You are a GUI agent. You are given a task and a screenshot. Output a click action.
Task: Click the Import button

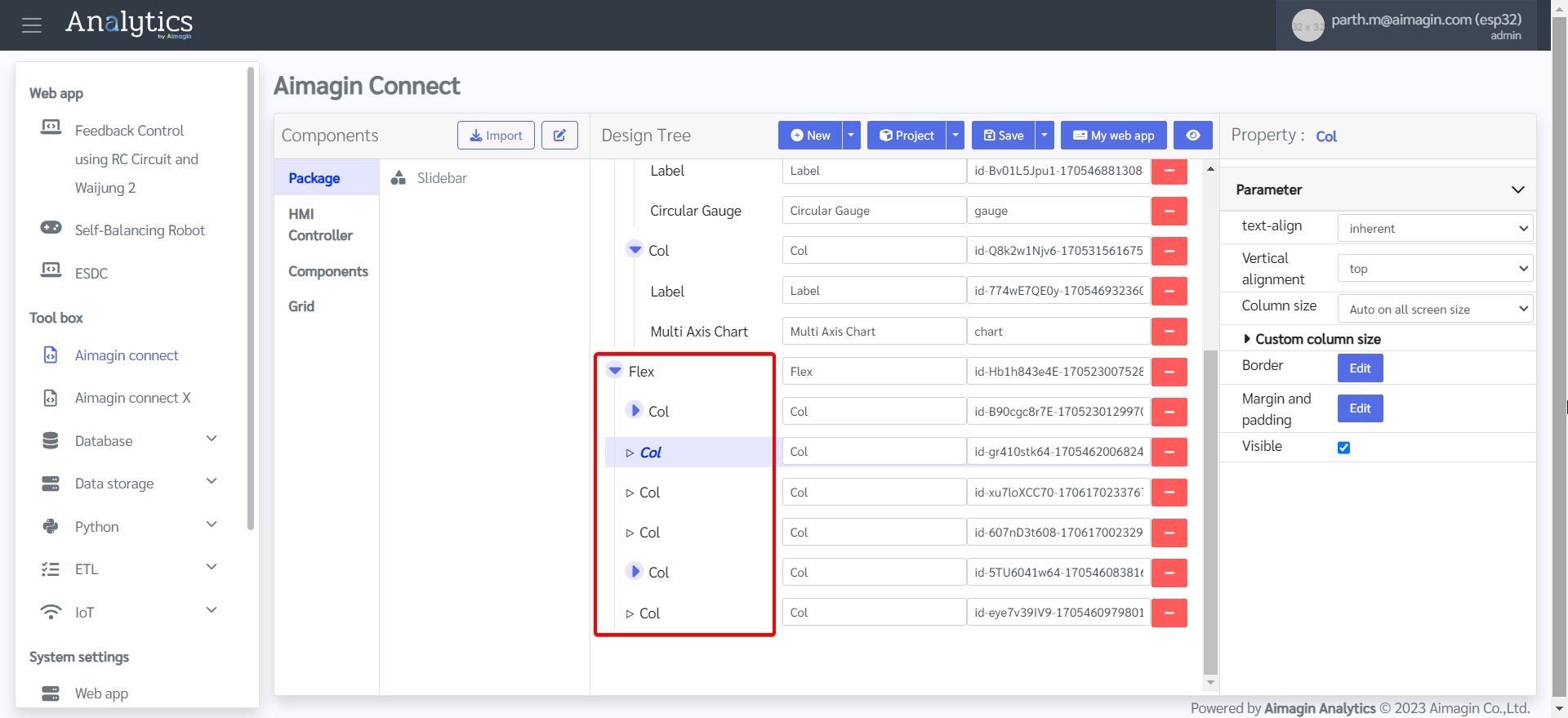click(x=496, y=136)
